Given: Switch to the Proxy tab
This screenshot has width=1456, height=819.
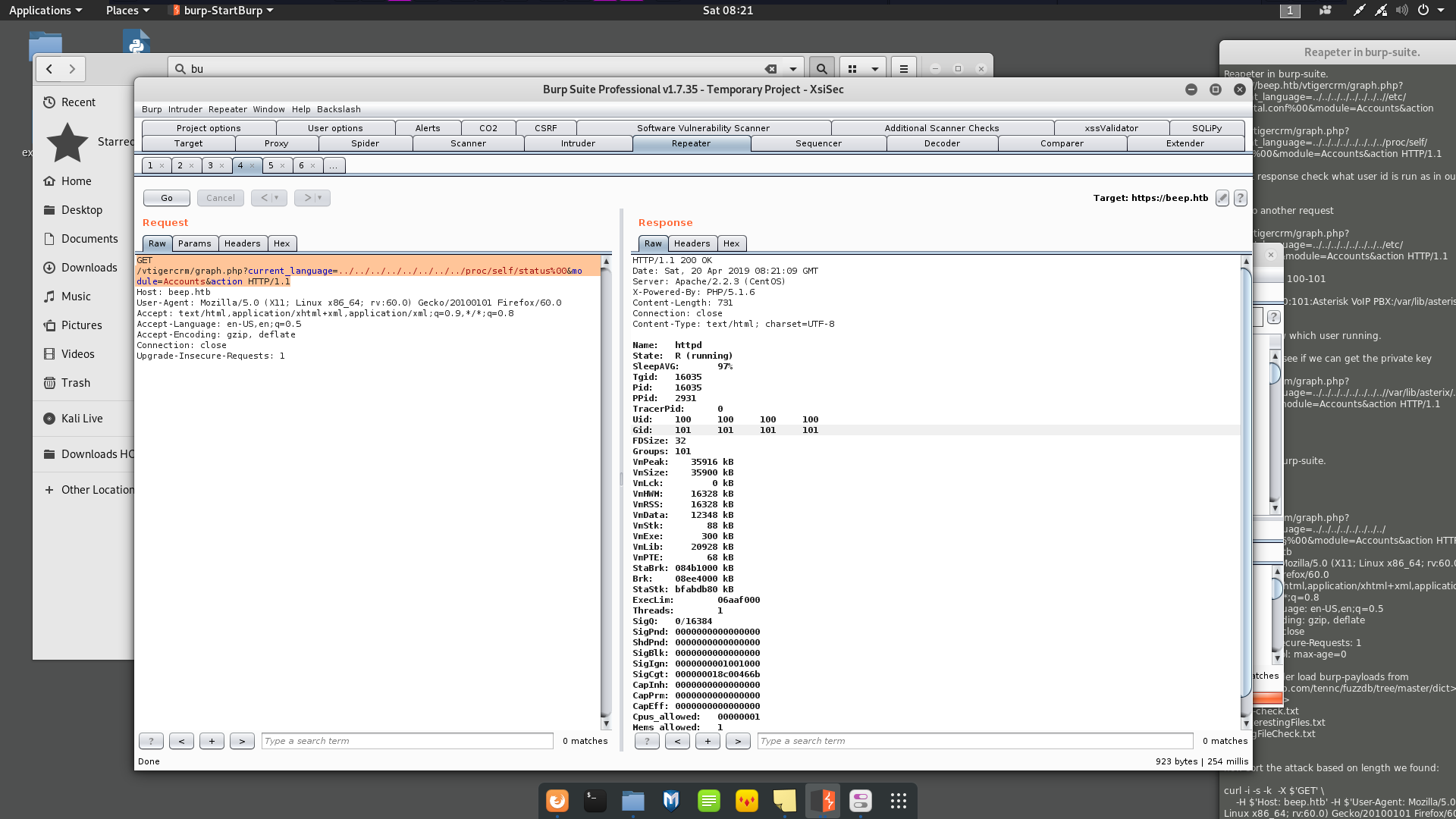Looking at the screenshot, I should point(277,143).
